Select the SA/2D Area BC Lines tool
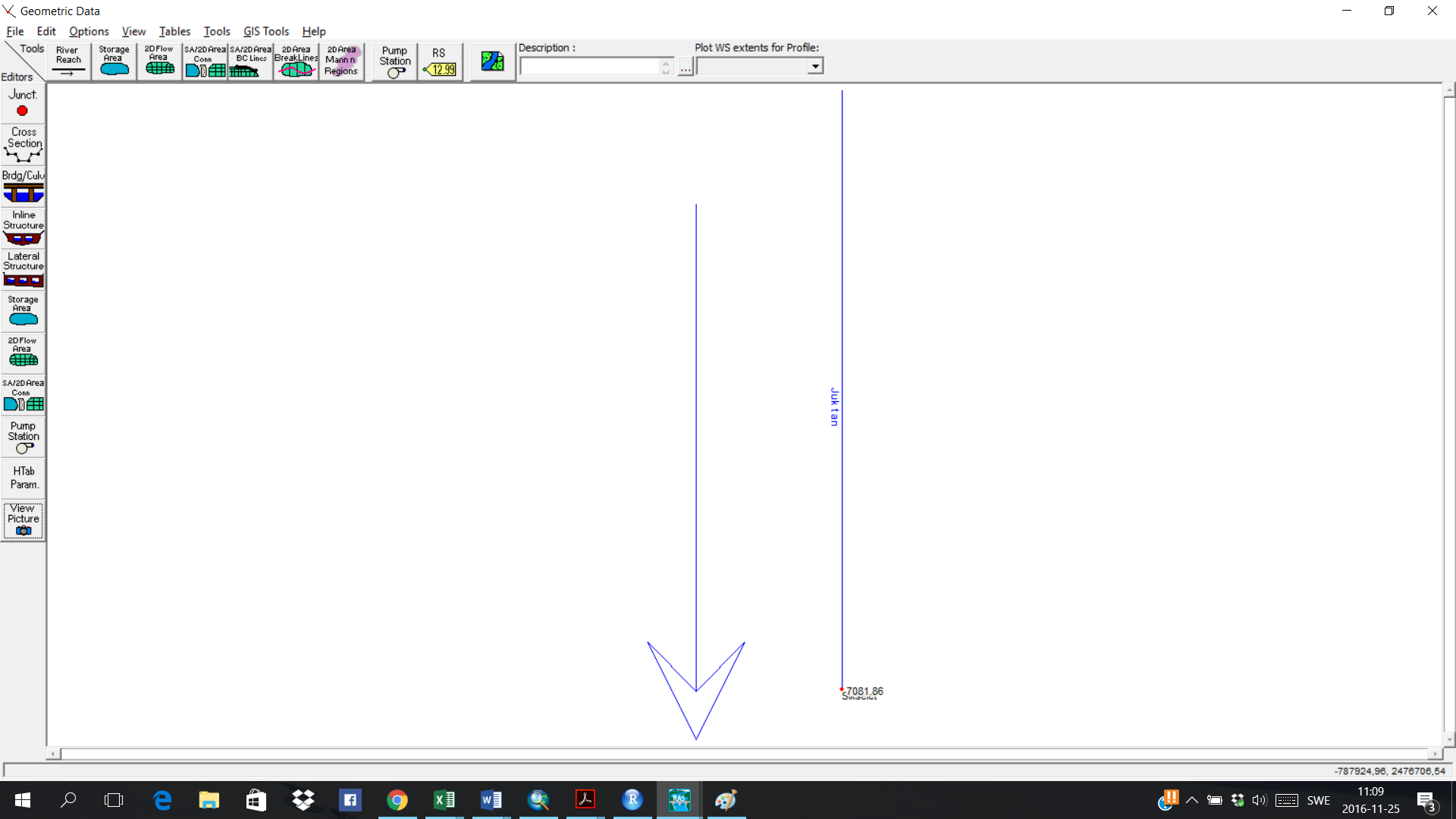1456x819 pixels. pyautogui.click(x=250, y=61)
